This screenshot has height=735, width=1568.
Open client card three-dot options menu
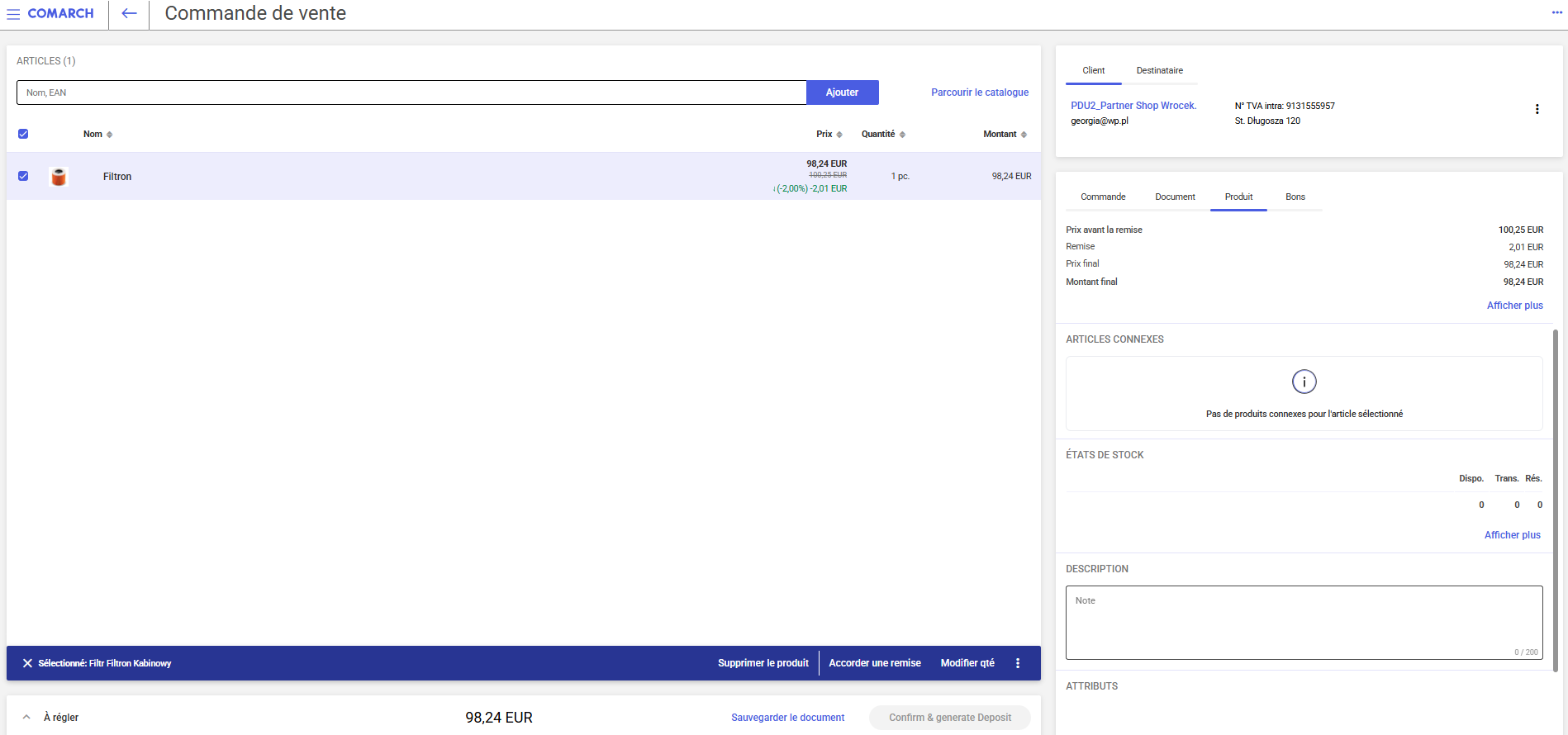(1537, 109)
